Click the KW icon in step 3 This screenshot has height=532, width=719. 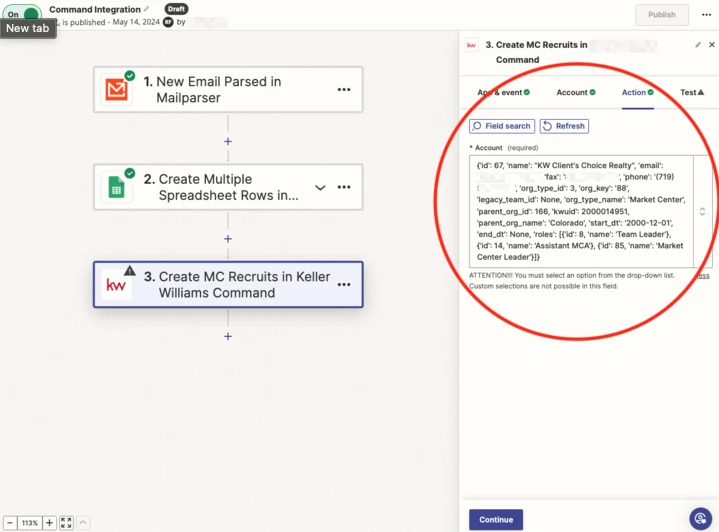point(116,285)
